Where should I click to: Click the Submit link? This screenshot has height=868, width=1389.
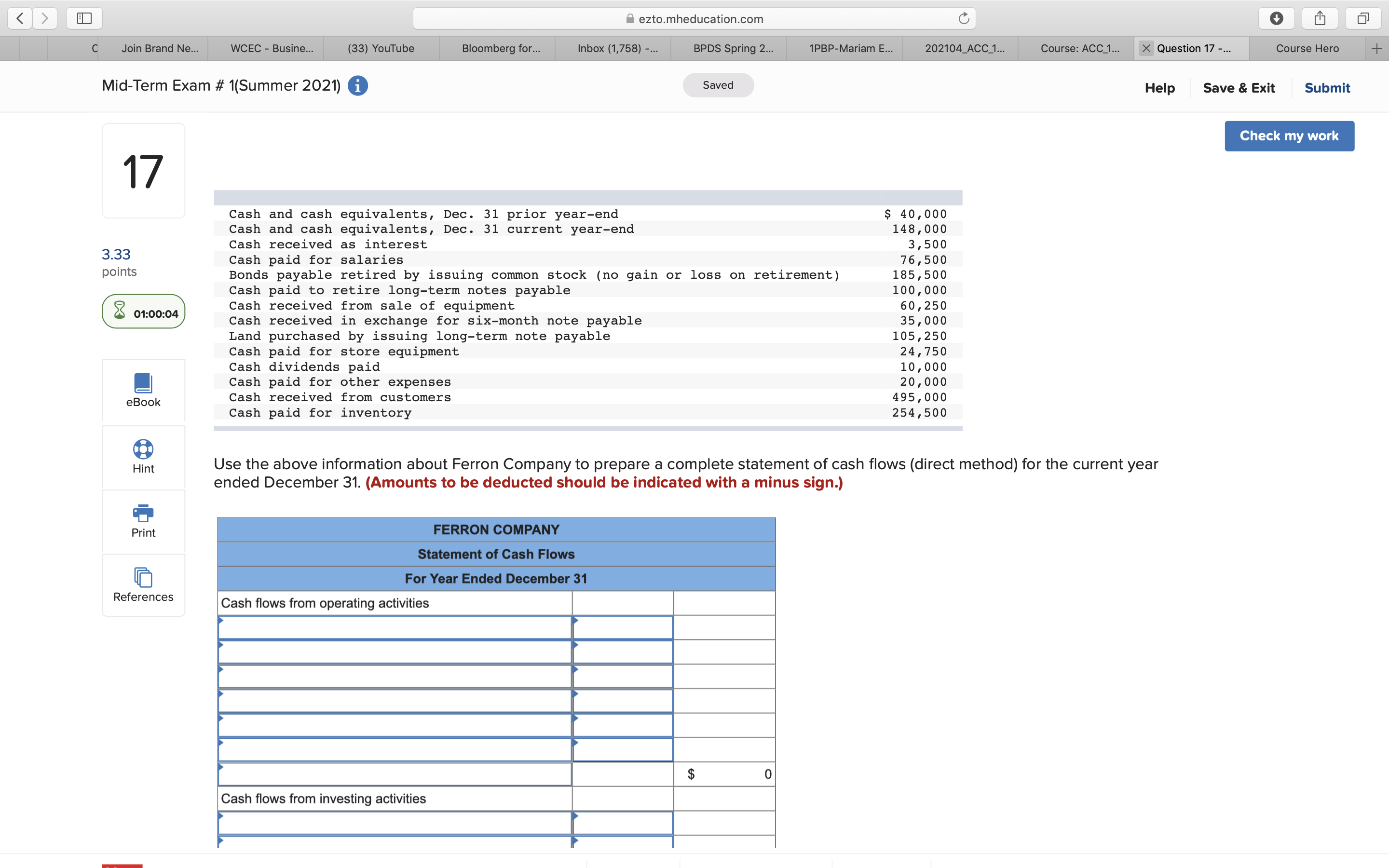click(1326, 88)
